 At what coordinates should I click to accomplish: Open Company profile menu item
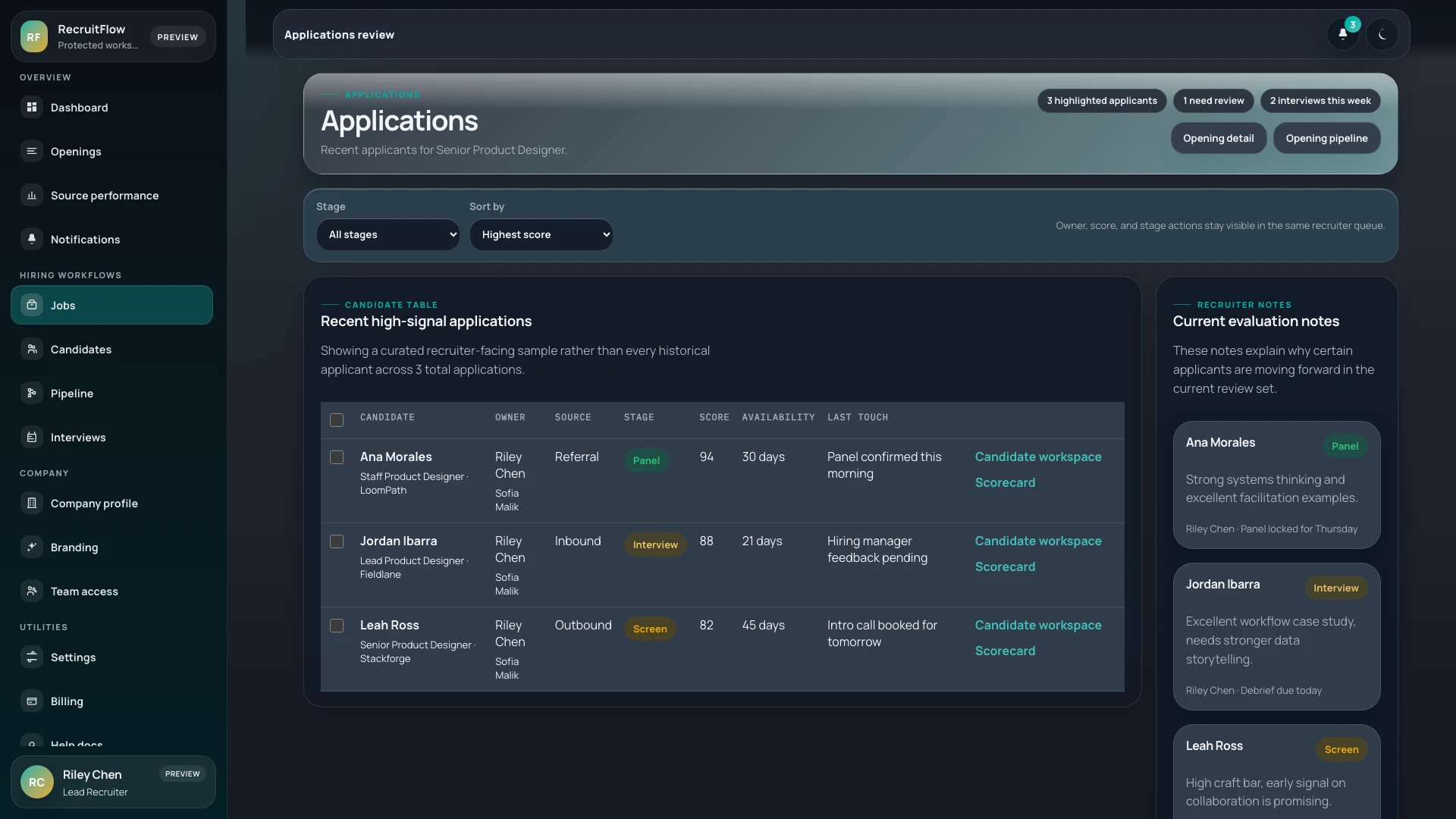point(111,503)
